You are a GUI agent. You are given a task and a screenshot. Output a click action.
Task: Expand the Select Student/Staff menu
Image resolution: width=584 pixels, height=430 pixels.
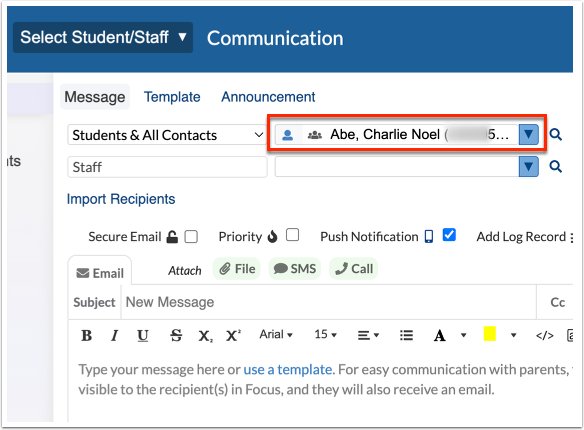pos(103,37)
